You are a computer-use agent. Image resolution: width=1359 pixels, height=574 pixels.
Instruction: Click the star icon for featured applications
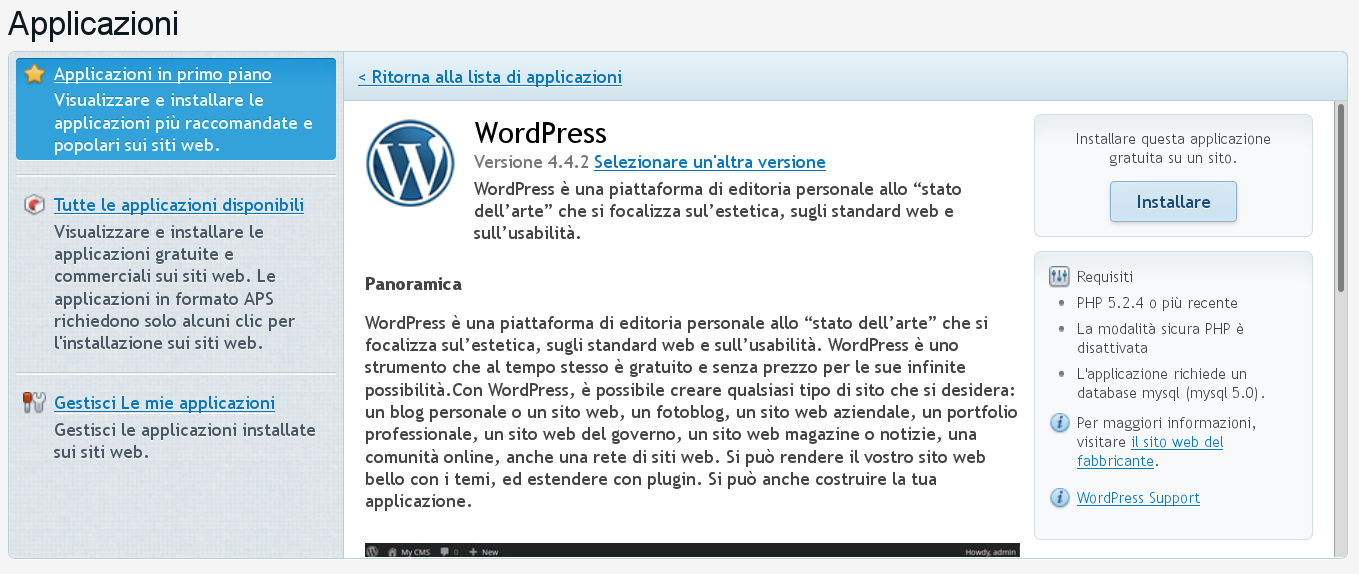[x=35, y=74]
